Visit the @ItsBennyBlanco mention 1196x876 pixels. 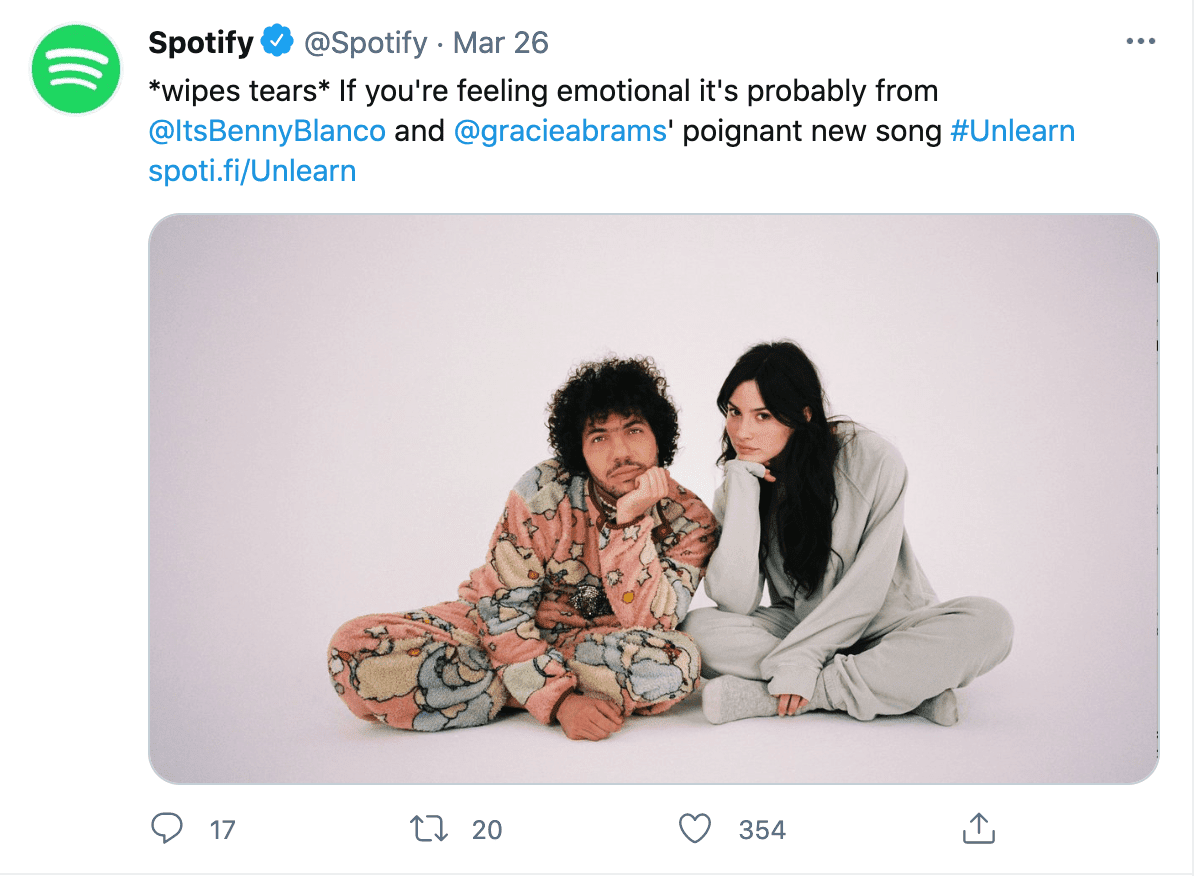click(x=267, y=131)
